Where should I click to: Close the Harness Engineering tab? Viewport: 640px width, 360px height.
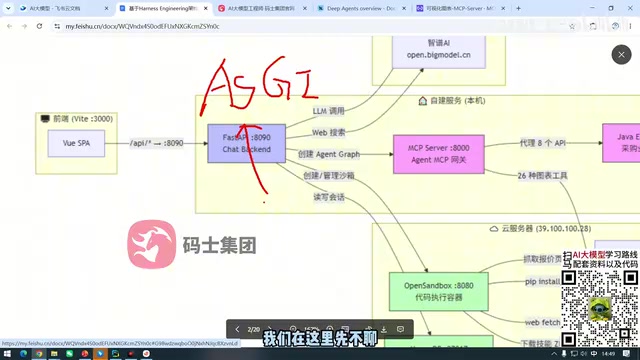tap(206, 8)
